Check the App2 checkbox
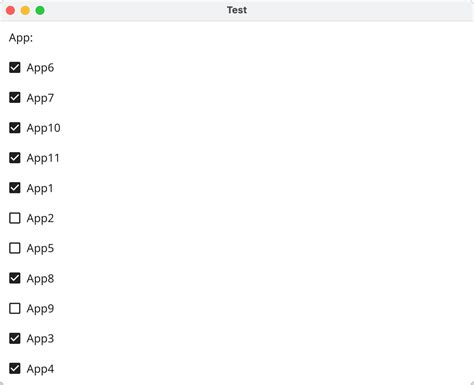The height and width of the screenshot is (385, 474). [x=15, y=218]
